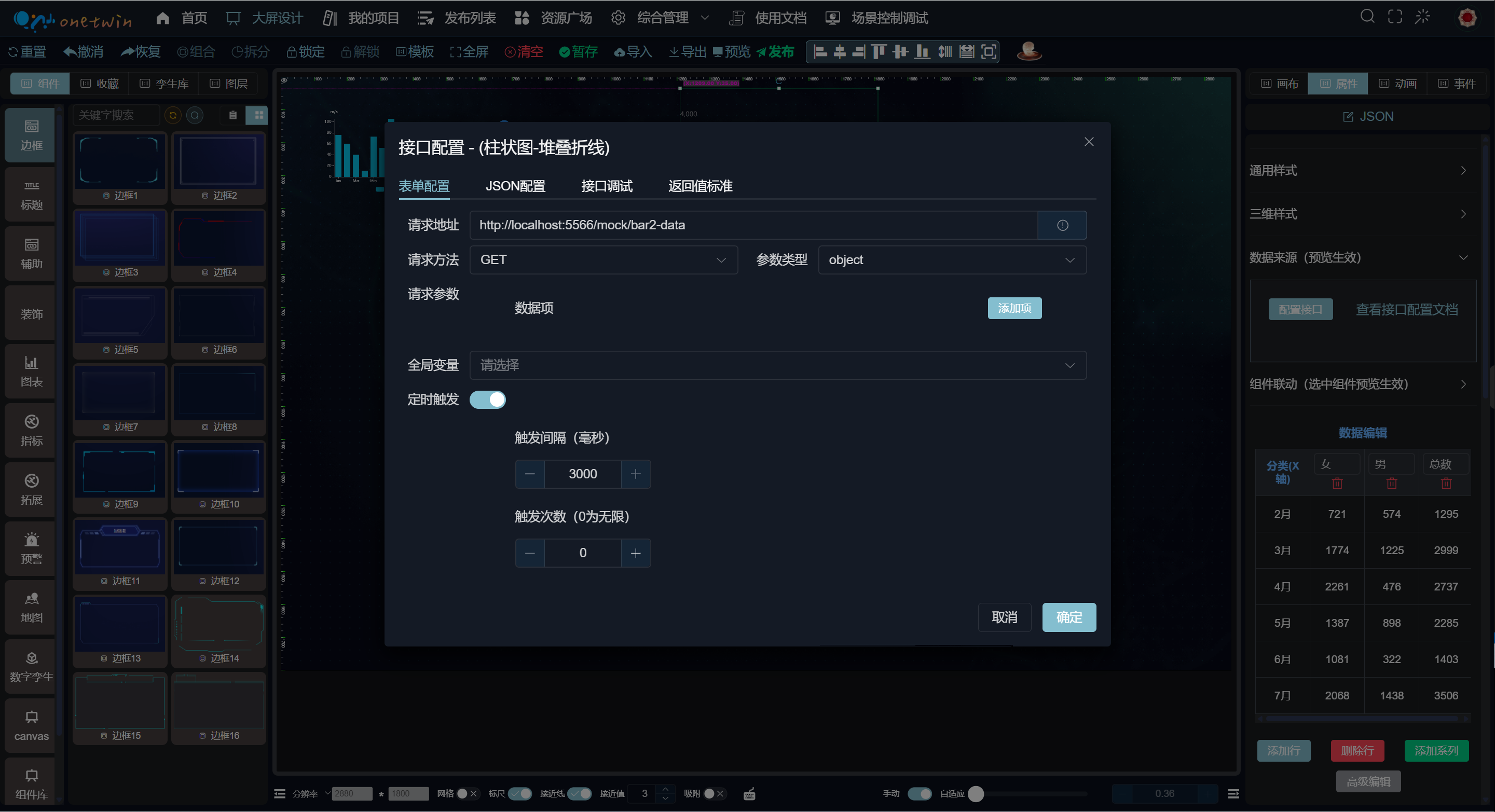Click the search magnifier icon in header
The width and height of the screenshot is (1495, 812).
click(x=1367, y=16)
